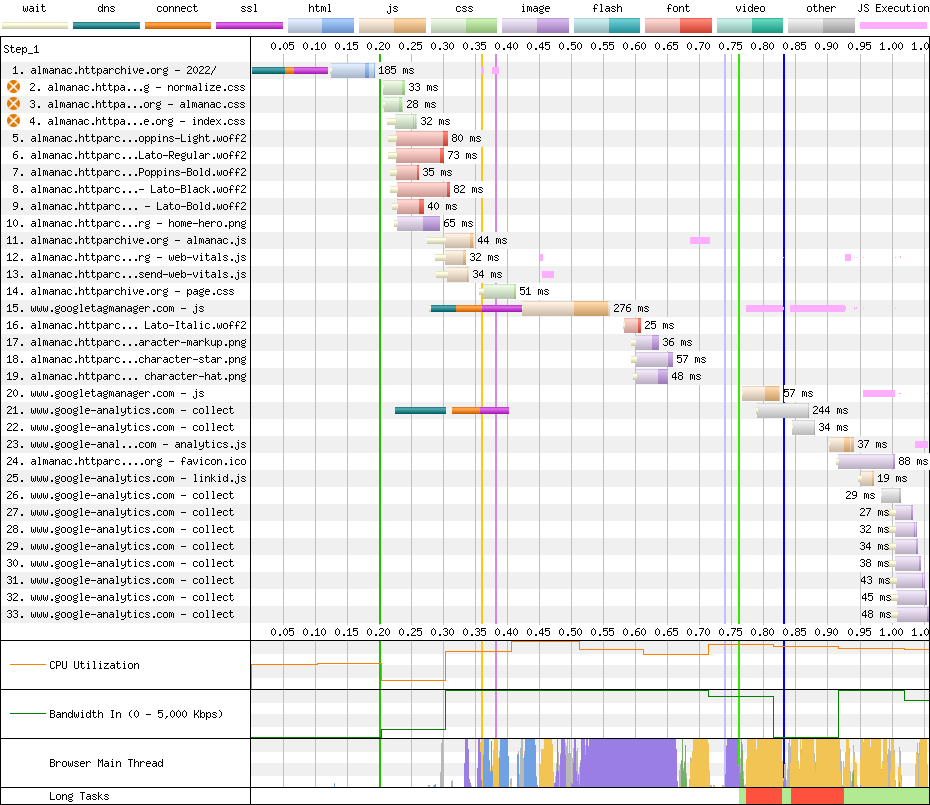
Task: Click the render-blocking icon beside almanac.css
Action: (13, 105)
